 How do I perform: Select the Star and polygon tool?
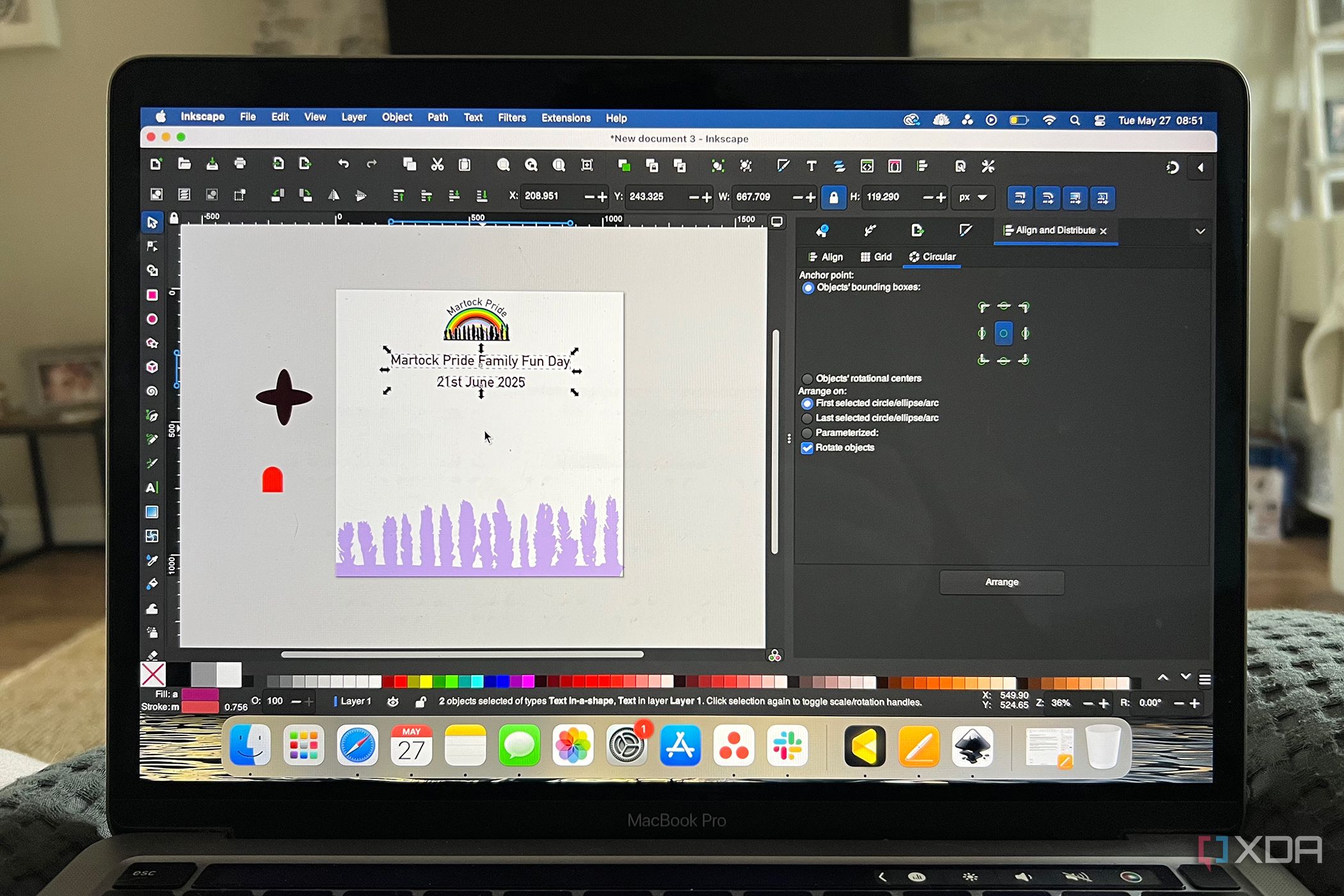pyautogui.click(x=152, y=343)
